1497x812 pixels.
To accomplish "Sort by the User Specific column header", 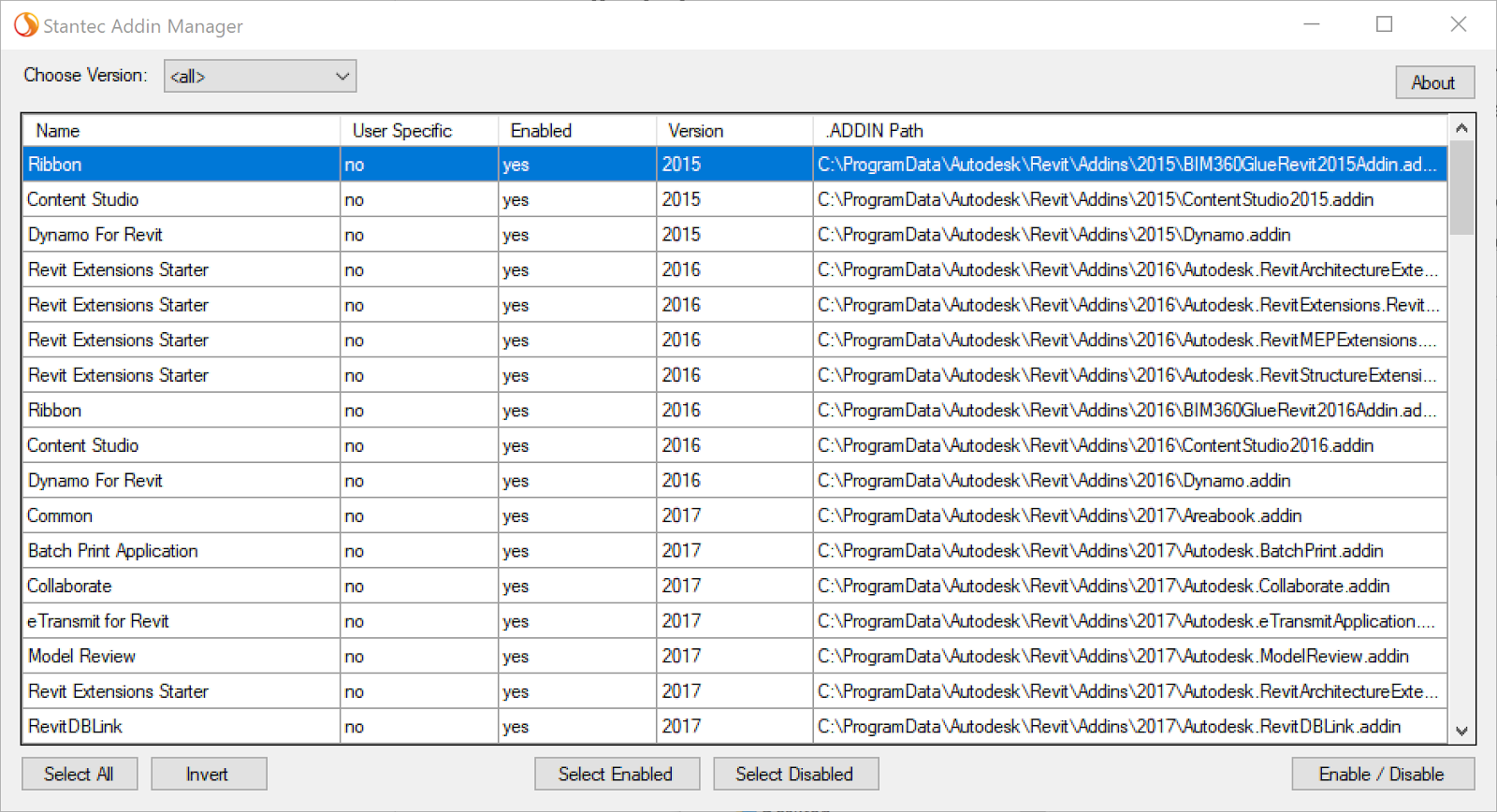I will [419, 130].
